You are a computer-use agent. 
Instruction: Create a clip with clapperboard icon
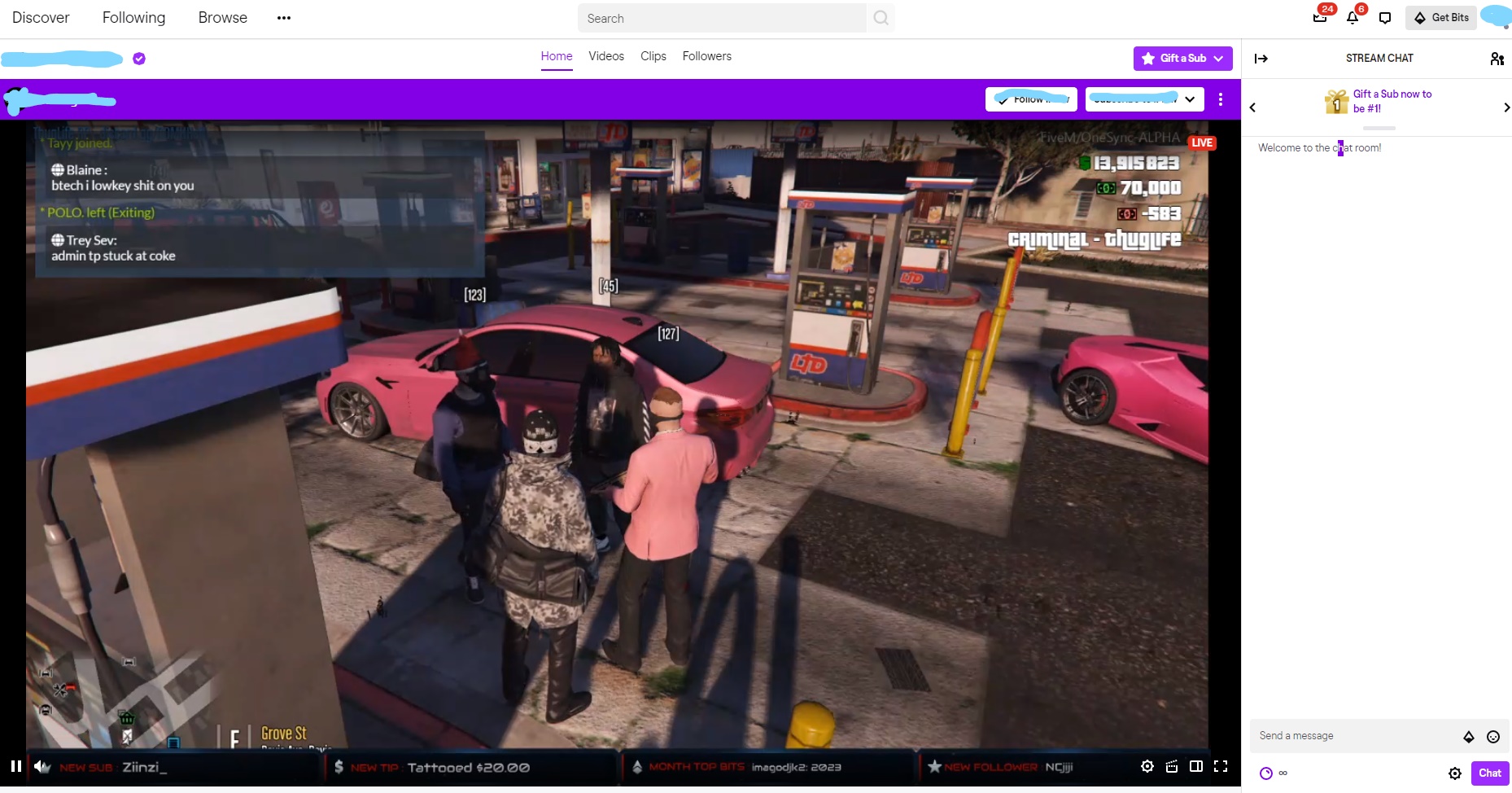[x=1172, y=766]
